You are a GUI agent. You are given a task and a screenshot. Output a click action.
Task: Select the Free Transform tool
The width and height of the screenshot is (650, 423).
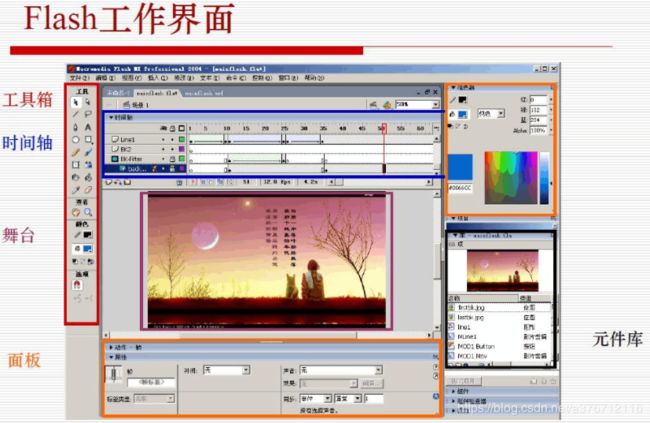click(x=76, y=165)
